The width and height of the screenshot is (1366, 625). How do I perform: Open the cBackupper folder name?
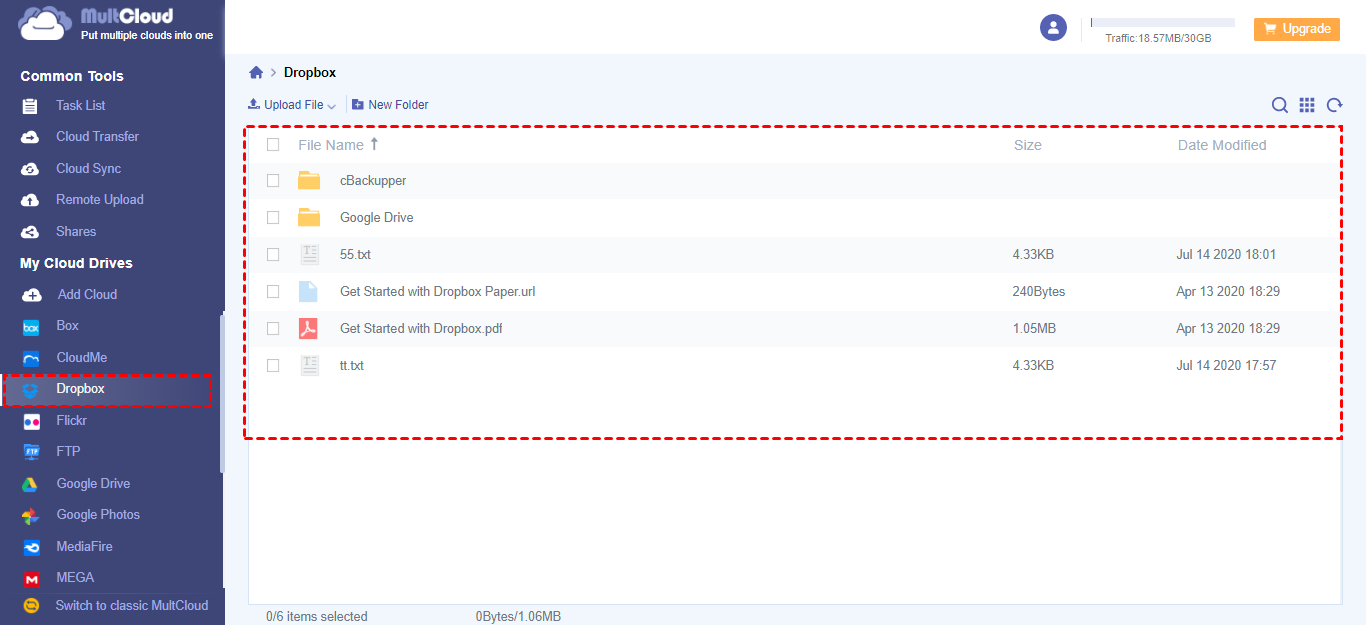tap(373, 181)
